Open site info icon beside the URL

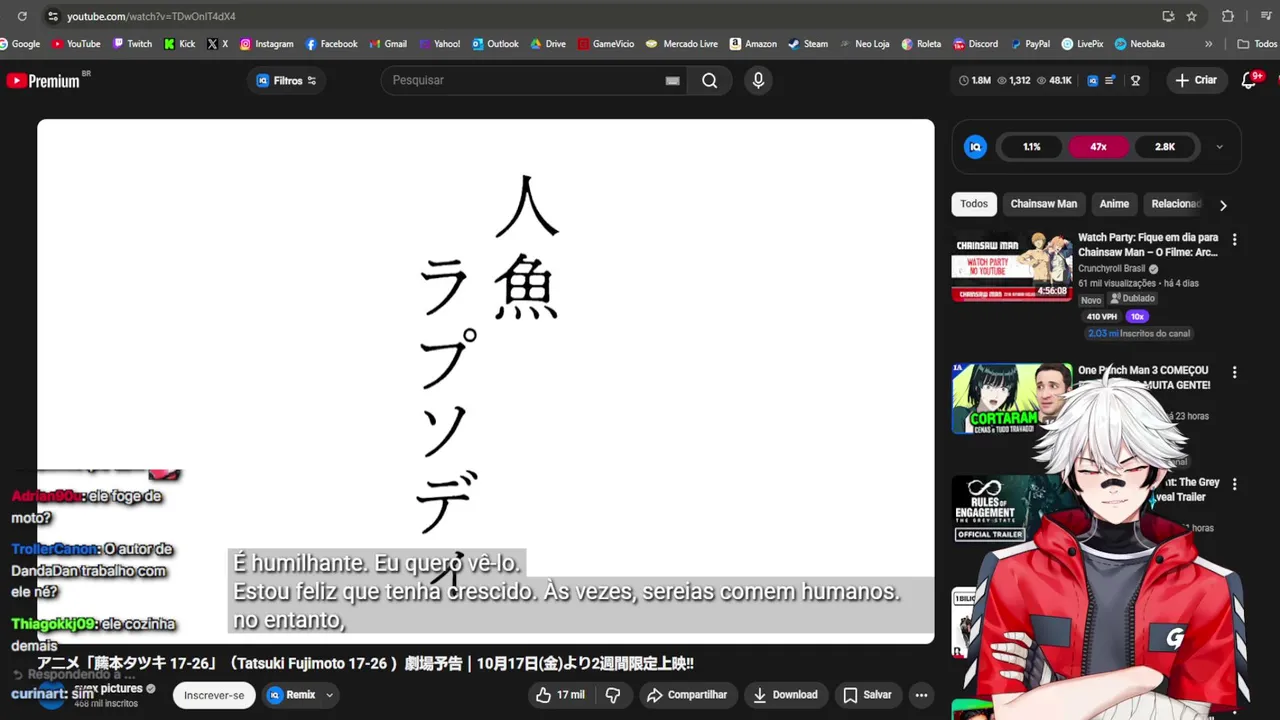(52, 16)
